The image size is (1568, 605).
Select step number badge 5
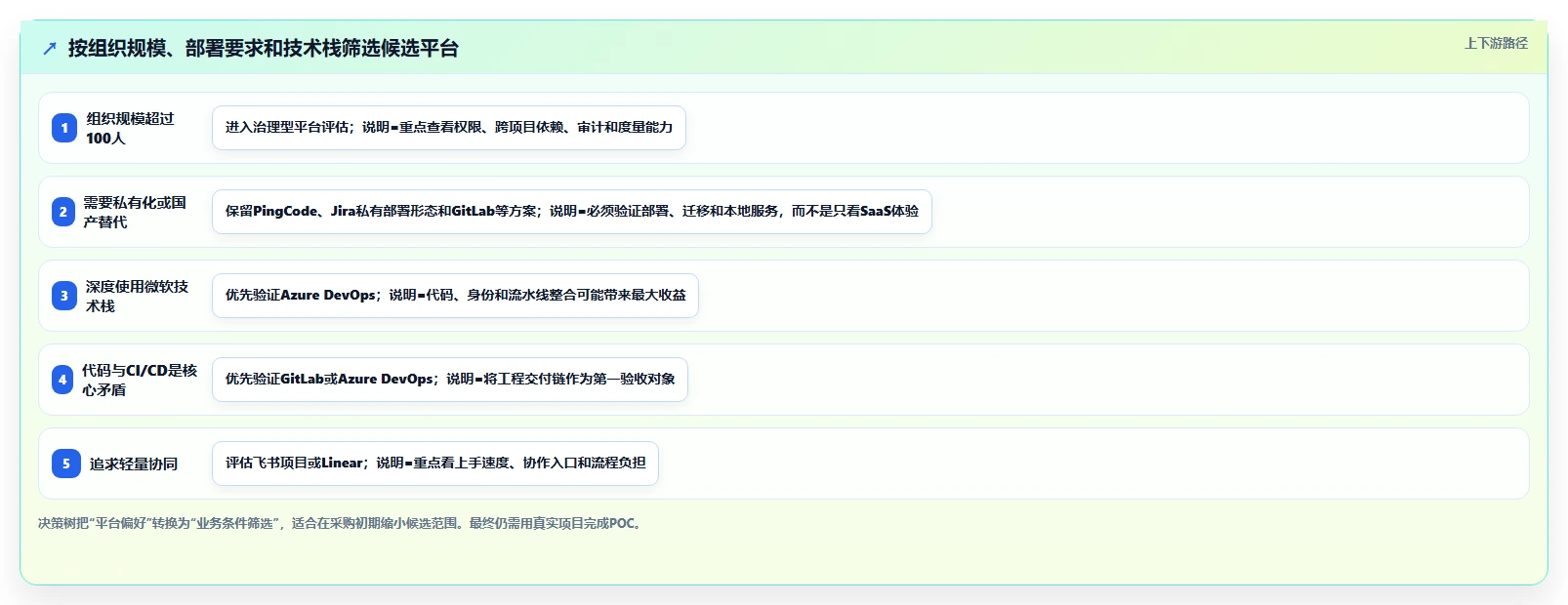[66, 464]
